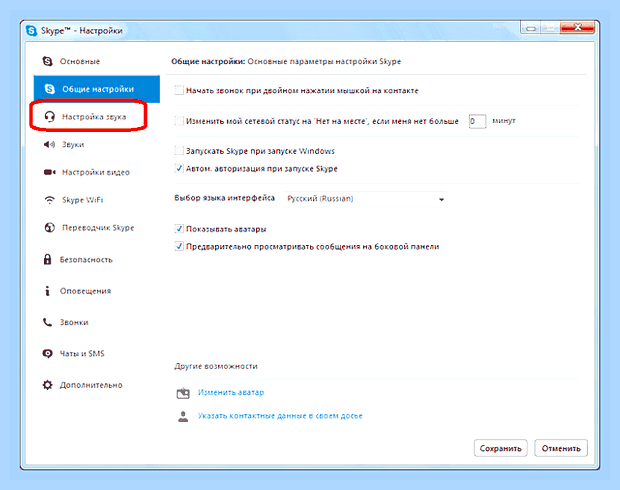Open the Настройка звука settings page
The height and width of the screenshot is (490, 620).
[94, 117]
